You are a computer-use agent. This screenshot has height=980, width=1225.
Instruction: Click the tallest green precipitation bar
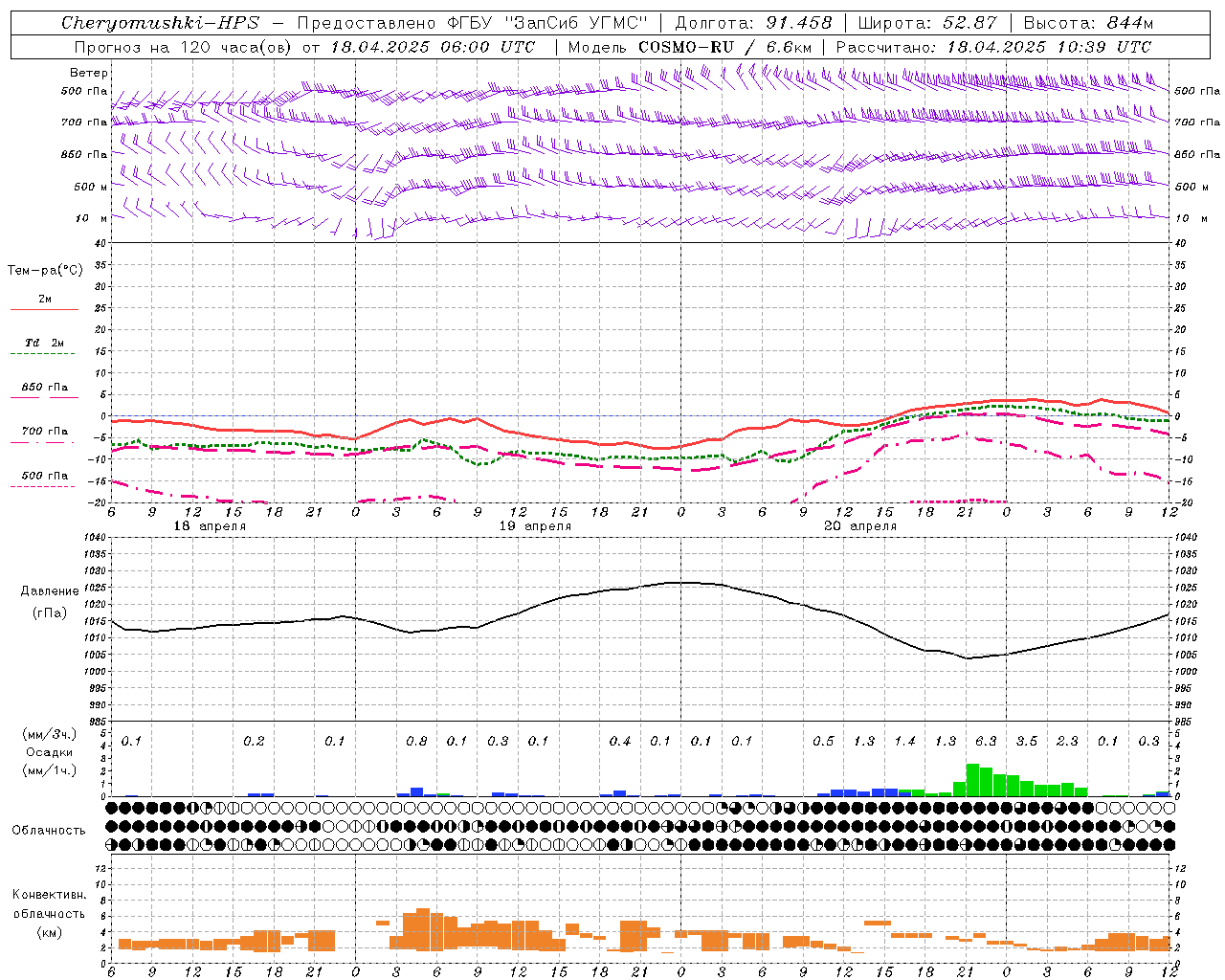(x=972, y=780)
